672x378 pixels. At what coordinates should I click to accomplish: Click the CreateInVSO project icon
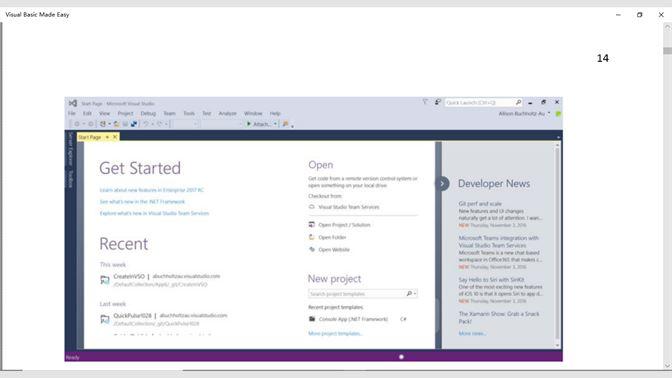tap(105, 280)
